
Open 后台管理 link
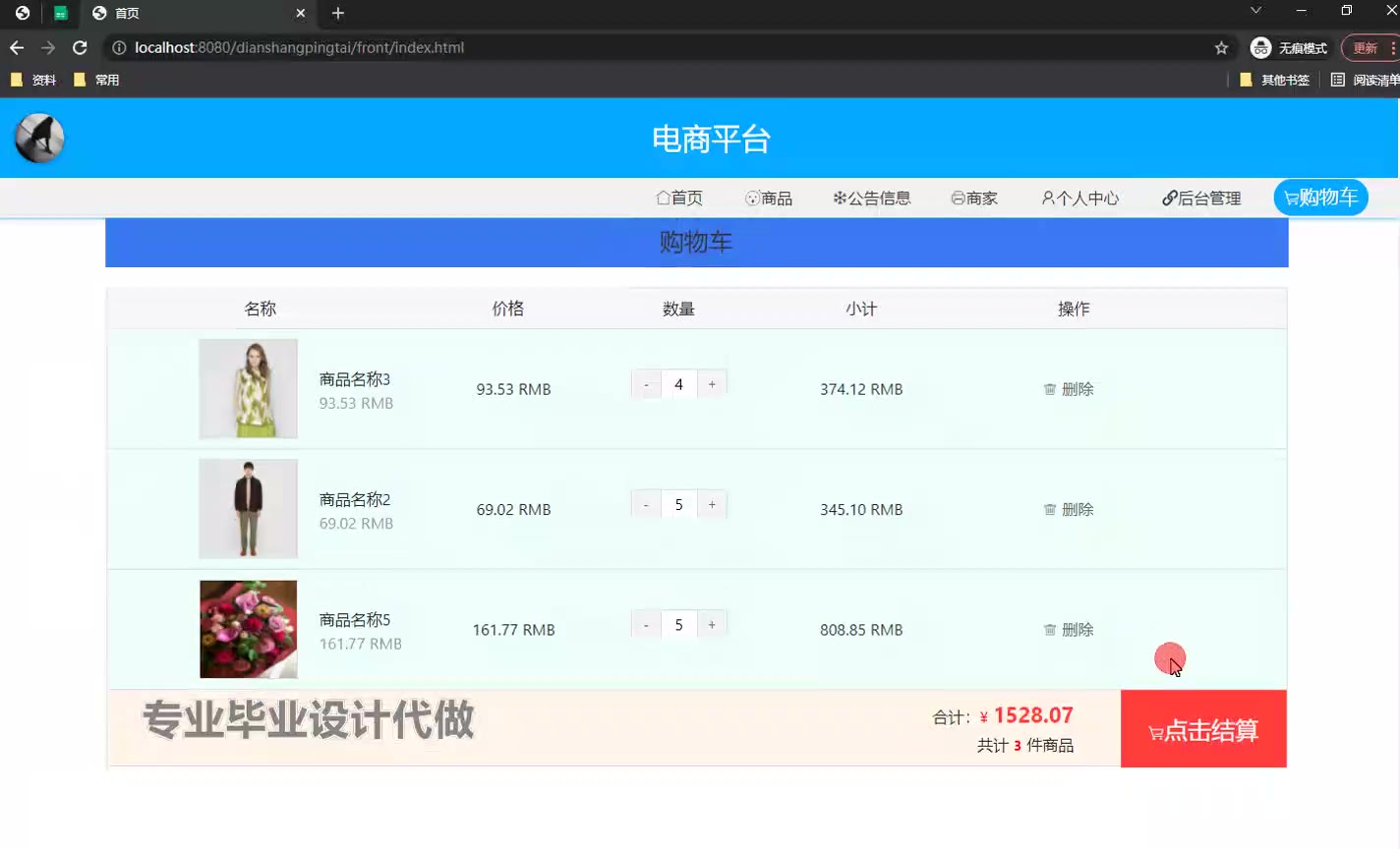1201,198
